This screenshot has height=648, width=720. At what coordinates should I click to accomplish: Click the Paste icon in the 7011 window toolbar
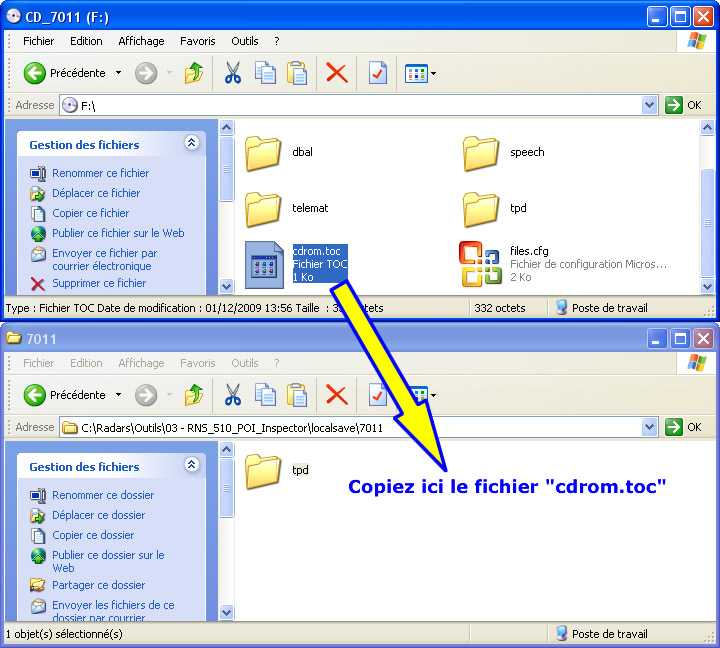pyautogui.click(x=297, y=395)
